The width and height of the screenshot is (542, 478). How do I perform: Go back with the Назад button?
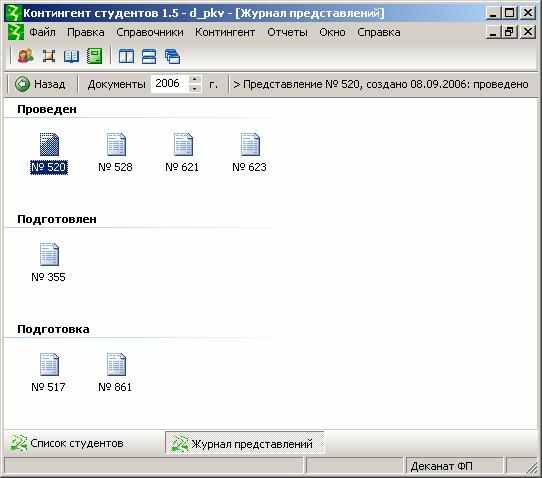click(41, 84)
